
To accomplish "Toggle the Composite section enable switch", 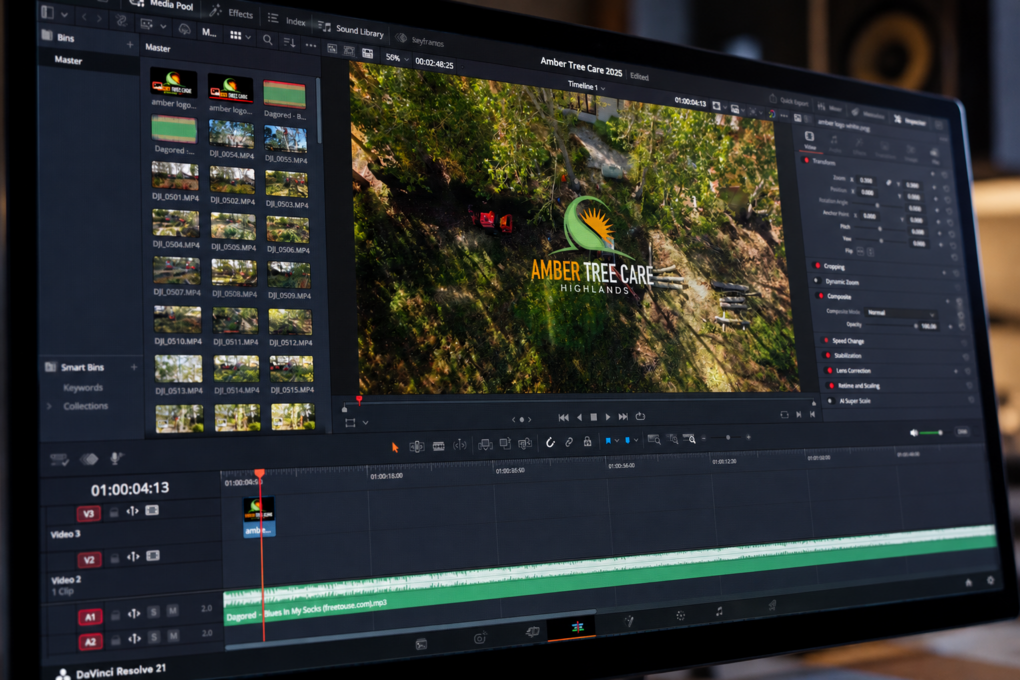I will pos(820,296).
